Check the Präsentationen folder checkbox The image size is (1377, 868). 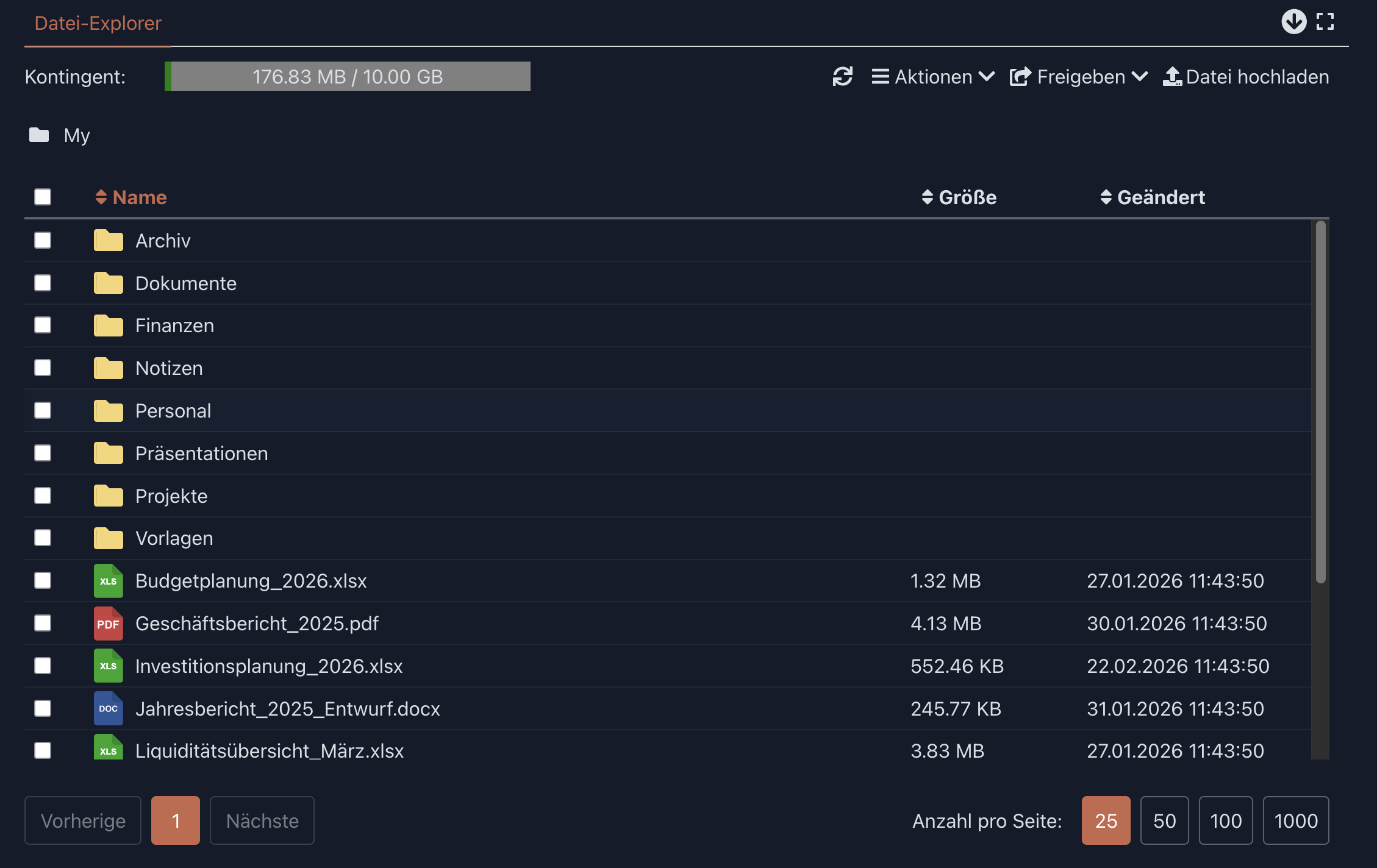point(43,453)
